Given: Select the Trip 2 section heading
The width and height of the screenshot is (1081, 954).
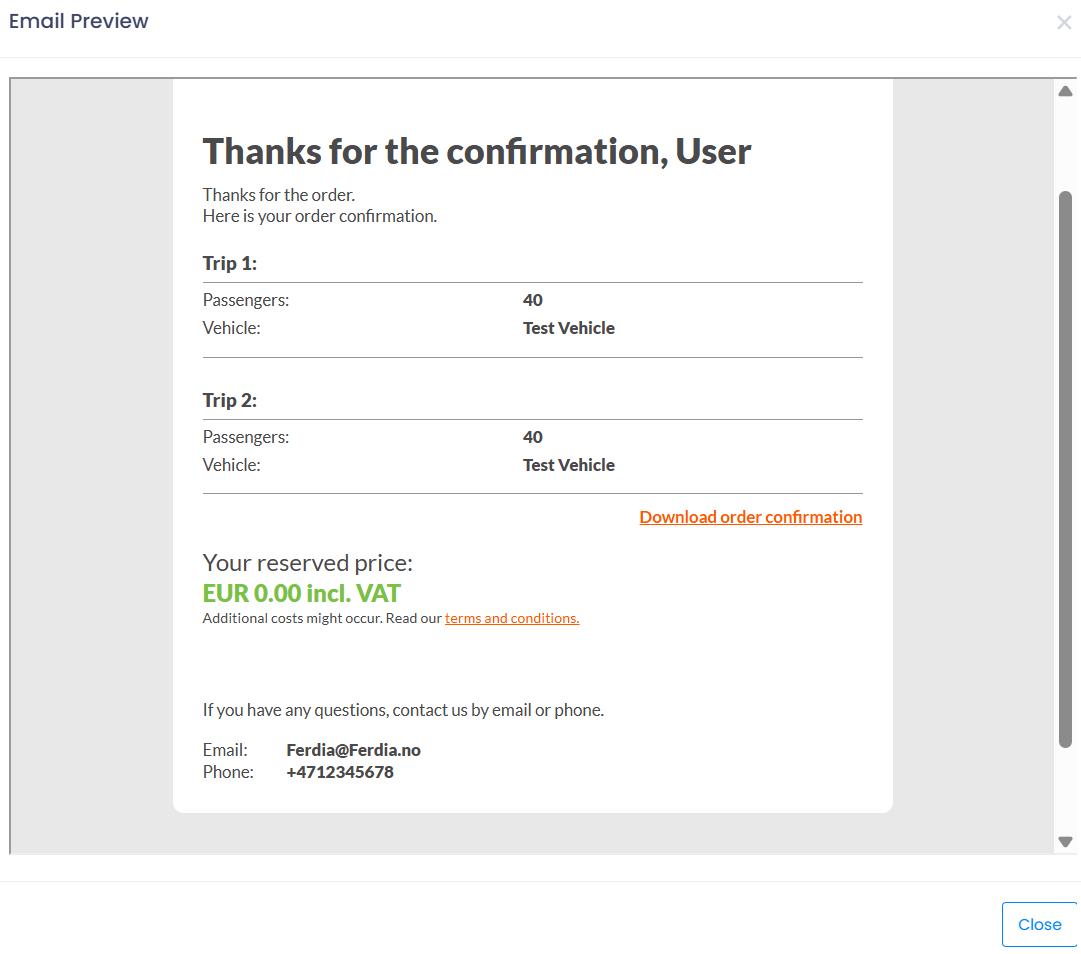Looking at the screenshot, I should click(230, 401).
